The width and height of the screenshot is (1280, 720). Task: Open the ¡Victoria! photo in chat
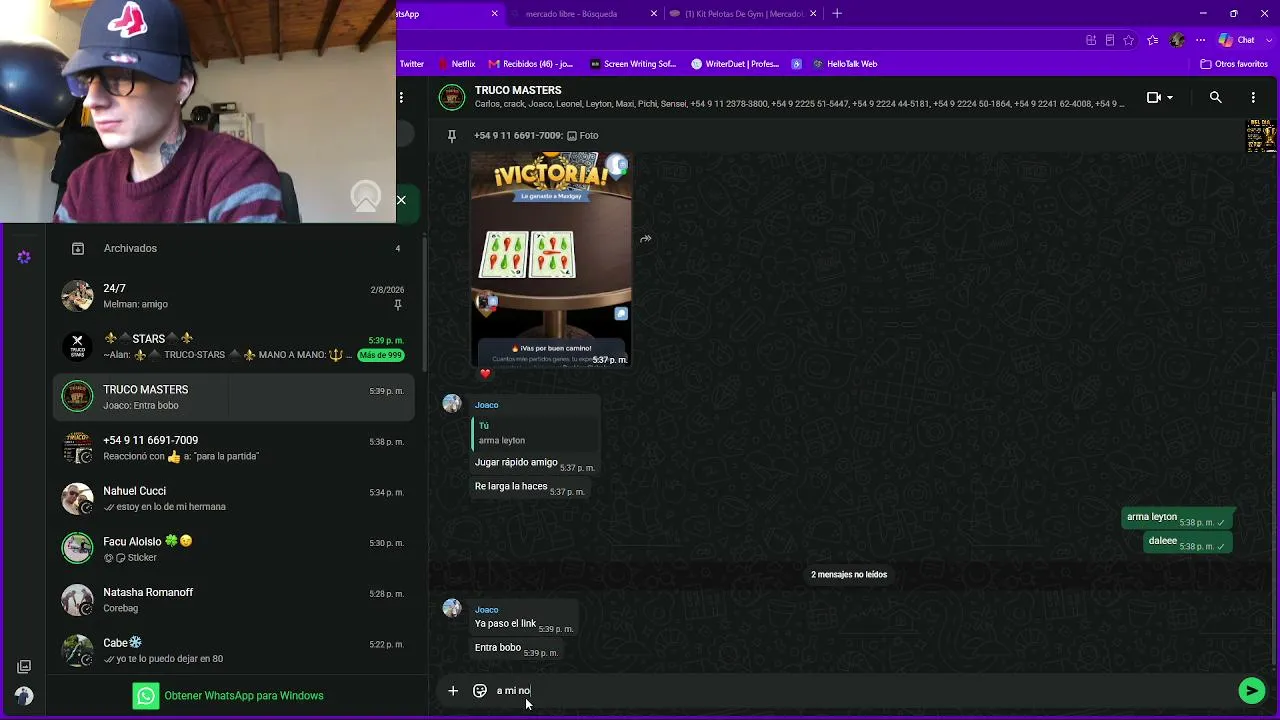click(551, 260)
